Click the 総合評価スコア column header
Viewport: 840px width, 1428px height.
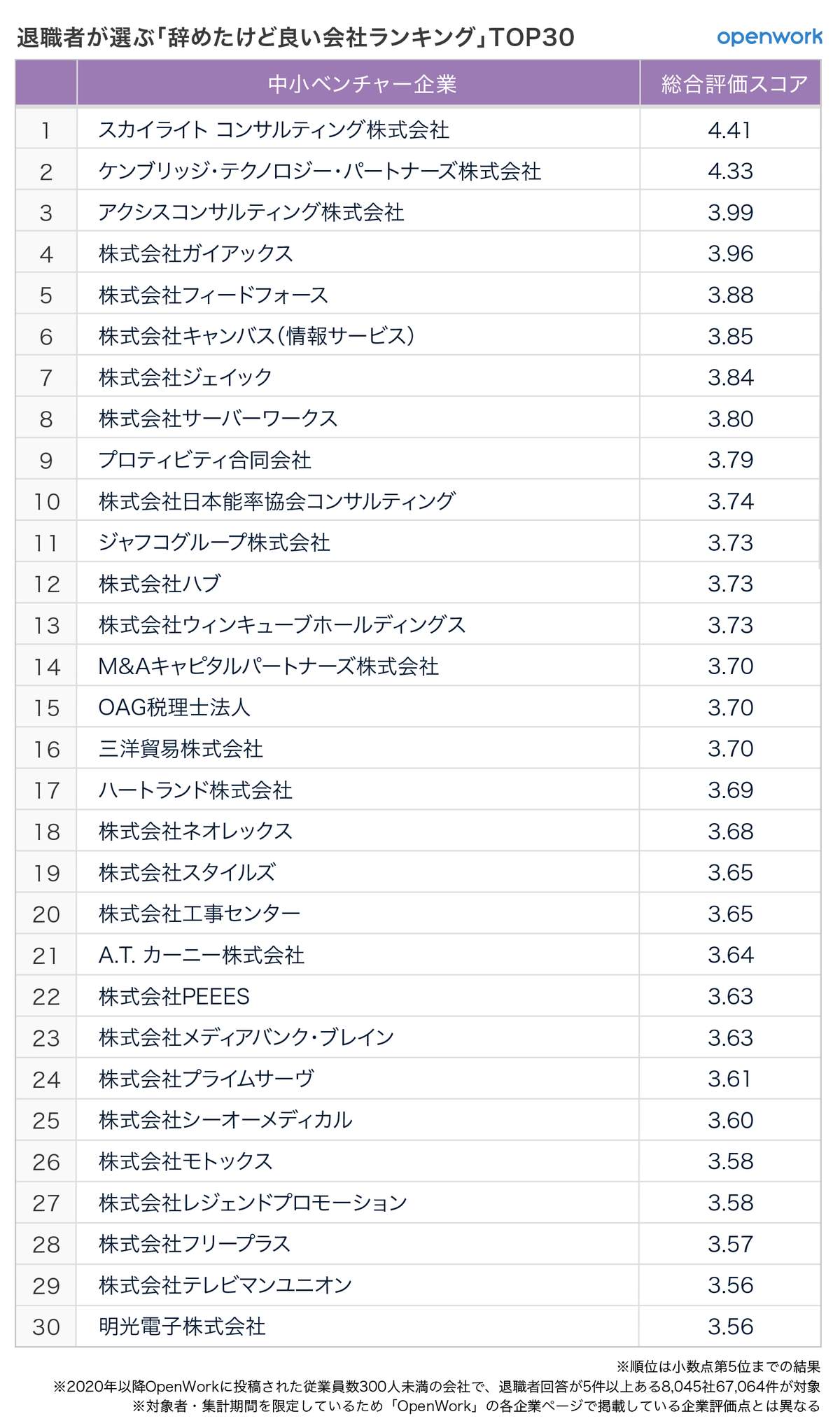(734, 85)
